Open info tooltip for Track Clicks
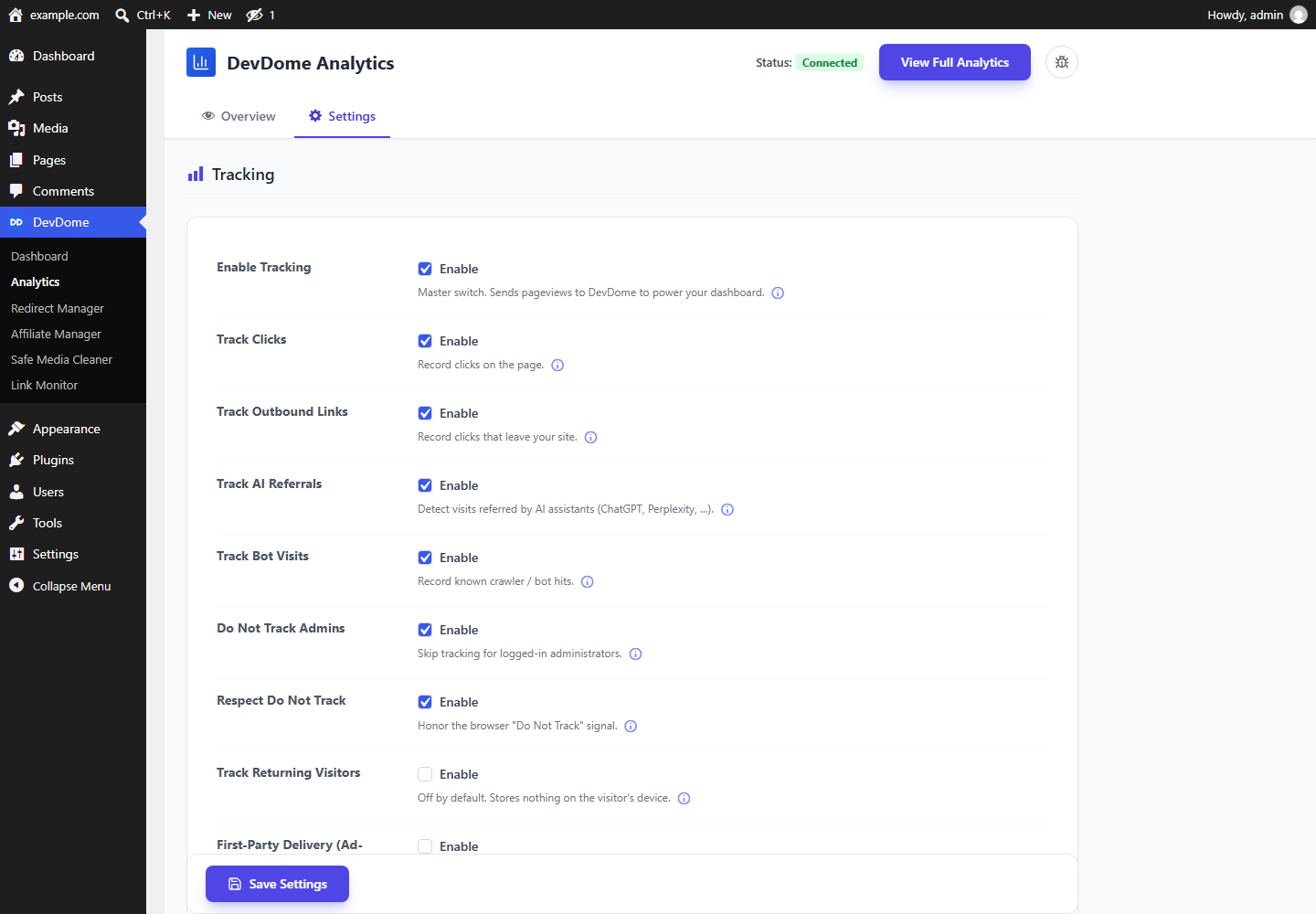This screenshot has height=914, width=1316. [557, 366]
